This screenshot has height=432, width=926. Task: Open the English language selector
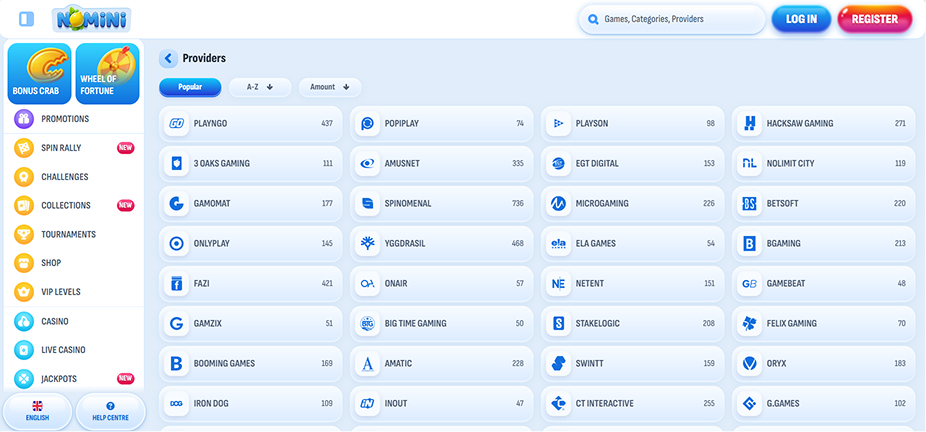pos(38,411)
